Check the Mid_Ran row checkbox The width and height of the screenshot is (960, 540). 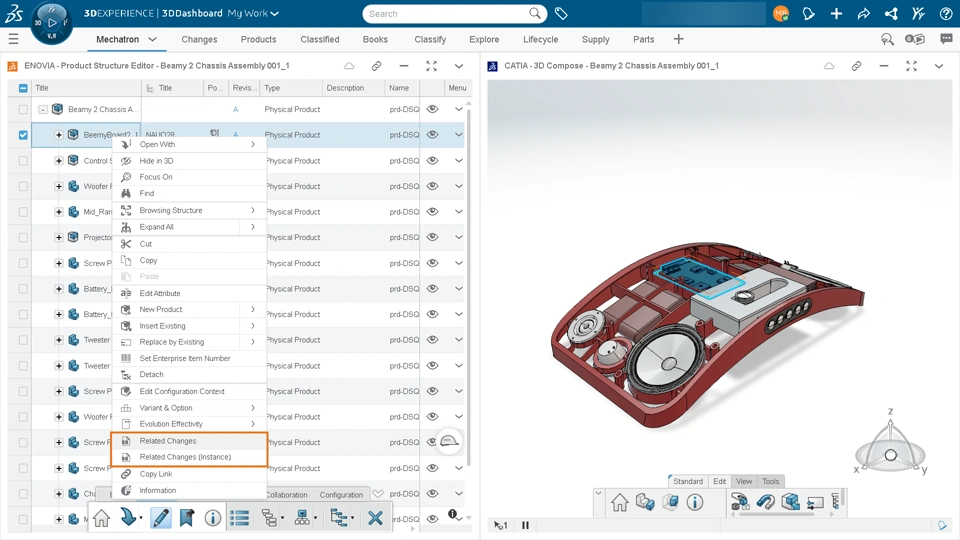point(23,212)
